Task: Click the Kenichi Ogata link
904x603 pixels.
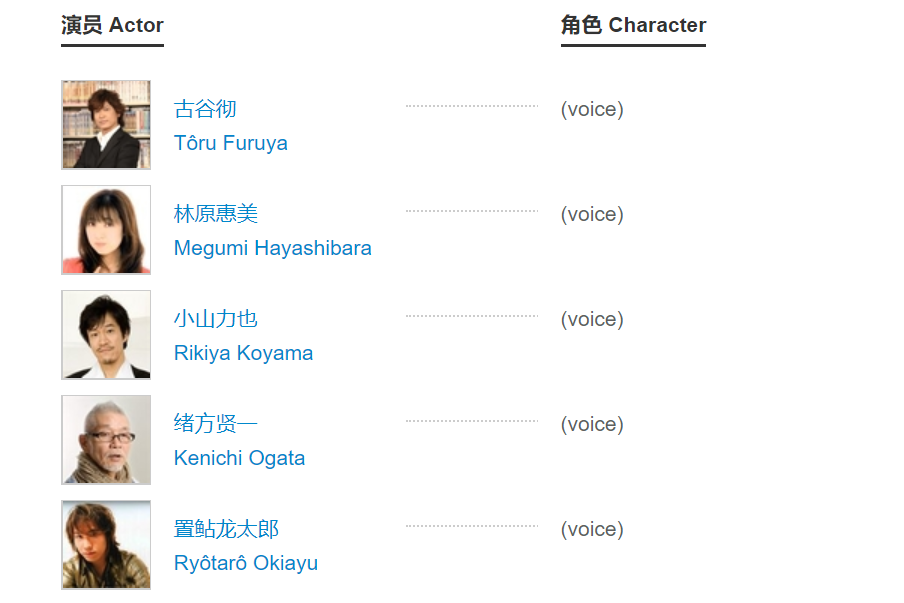Action: click(x=239, y=458)
